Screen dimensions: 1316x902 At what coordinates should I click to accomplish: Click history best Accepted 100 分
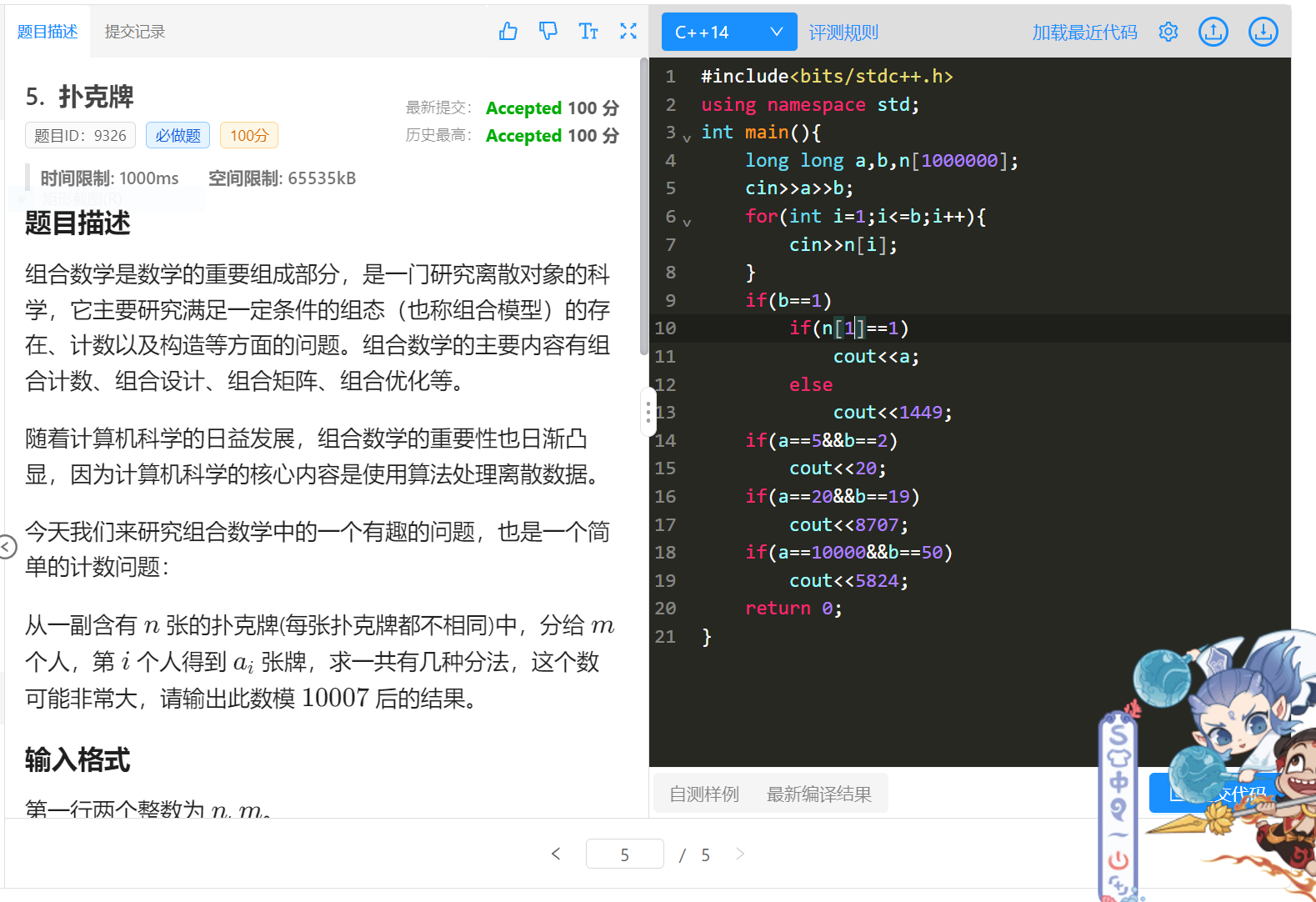click(x=552, y=135)
